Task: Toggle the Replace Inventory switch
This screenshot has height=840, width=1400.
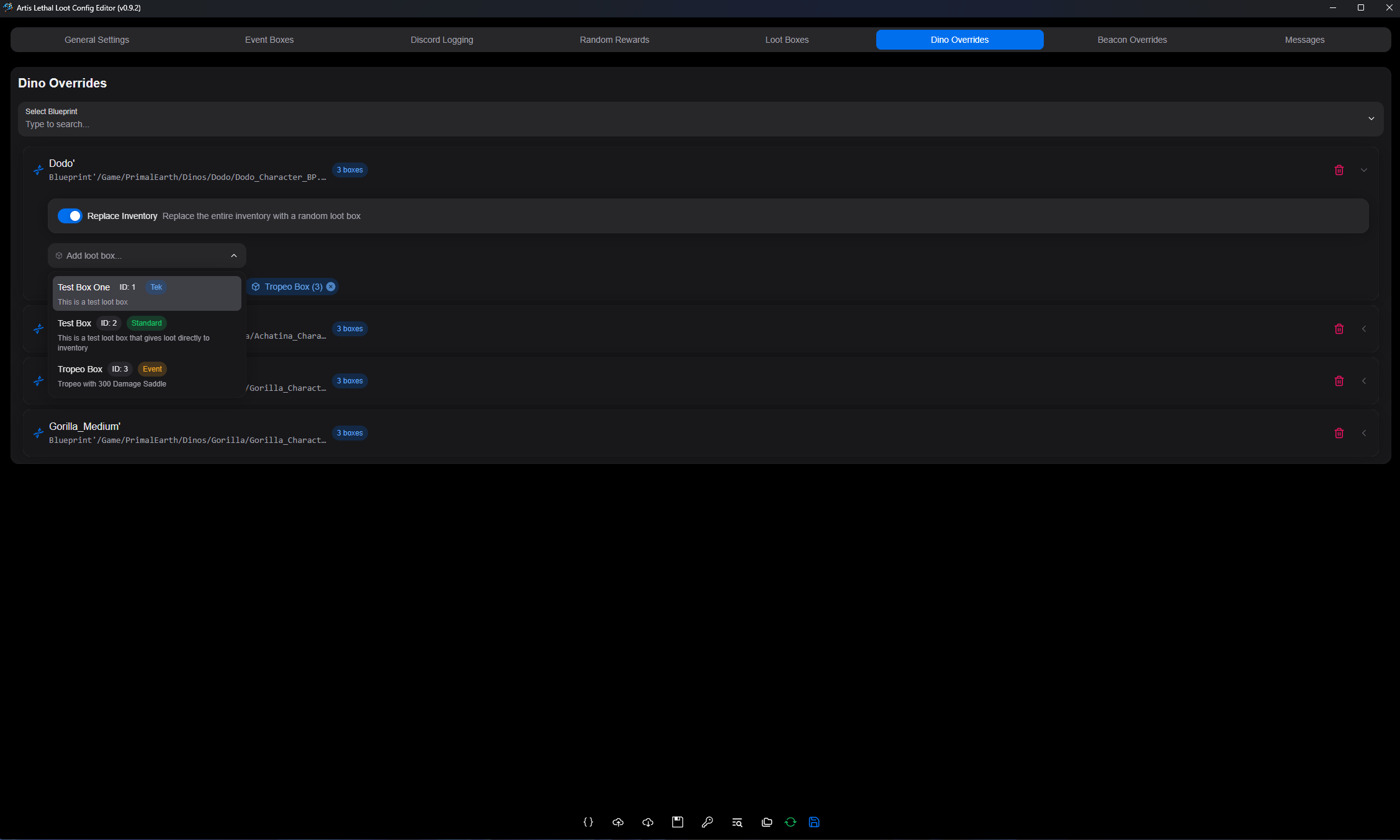Action: (70, 216)
